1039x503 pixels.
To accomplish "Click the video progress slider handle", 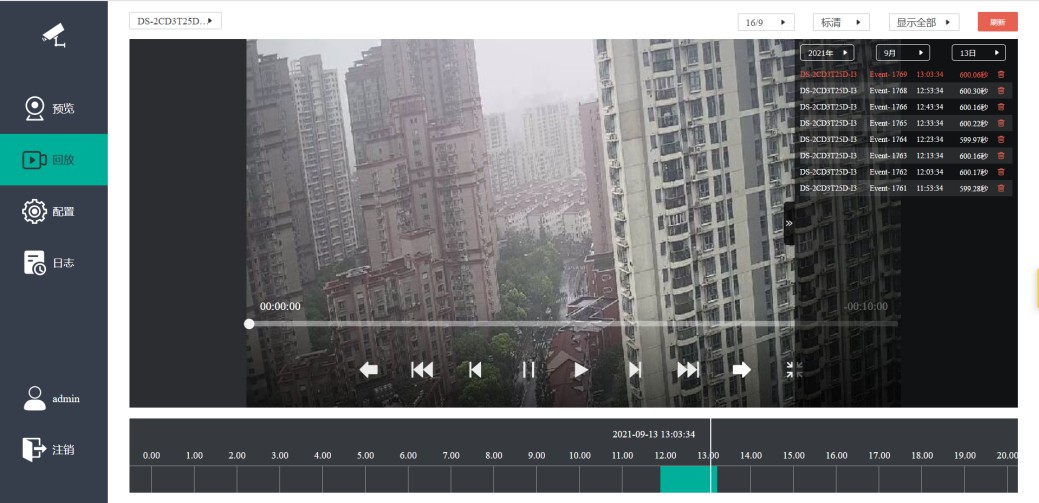I will [249, 324].
